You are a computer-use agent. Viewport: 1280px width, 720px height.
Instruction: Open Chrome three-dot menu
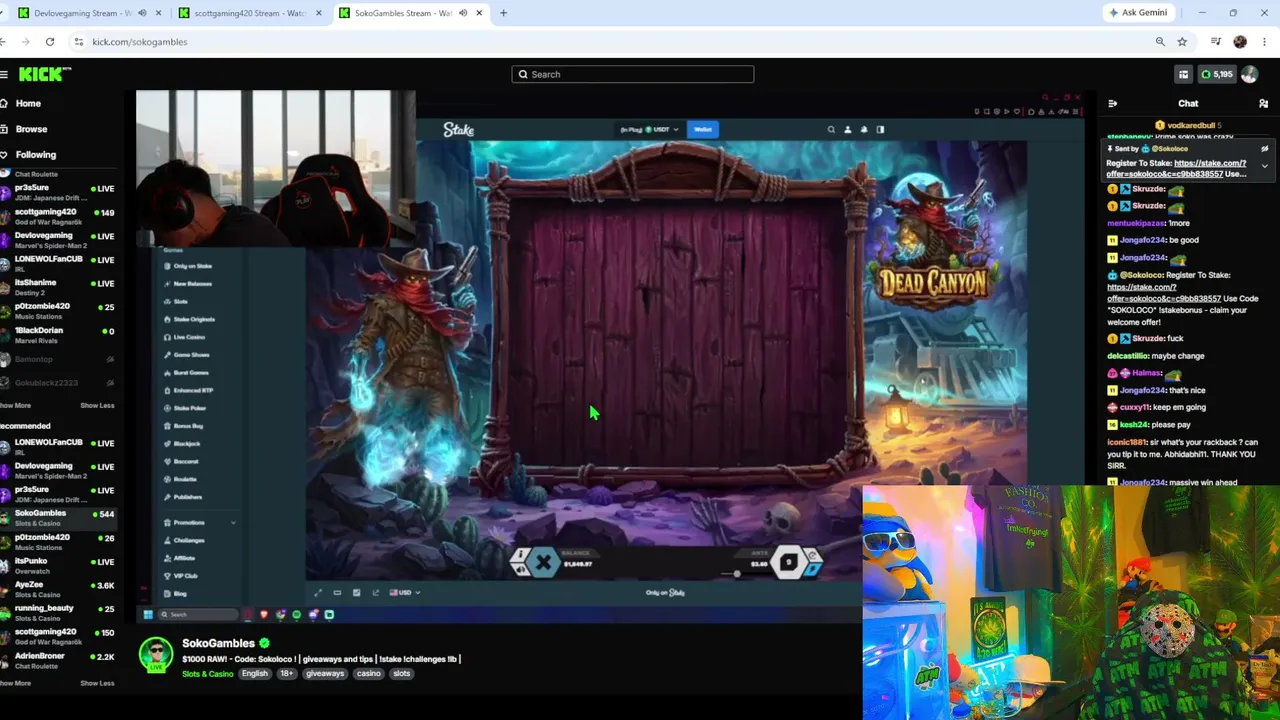tap(1265, 42)
